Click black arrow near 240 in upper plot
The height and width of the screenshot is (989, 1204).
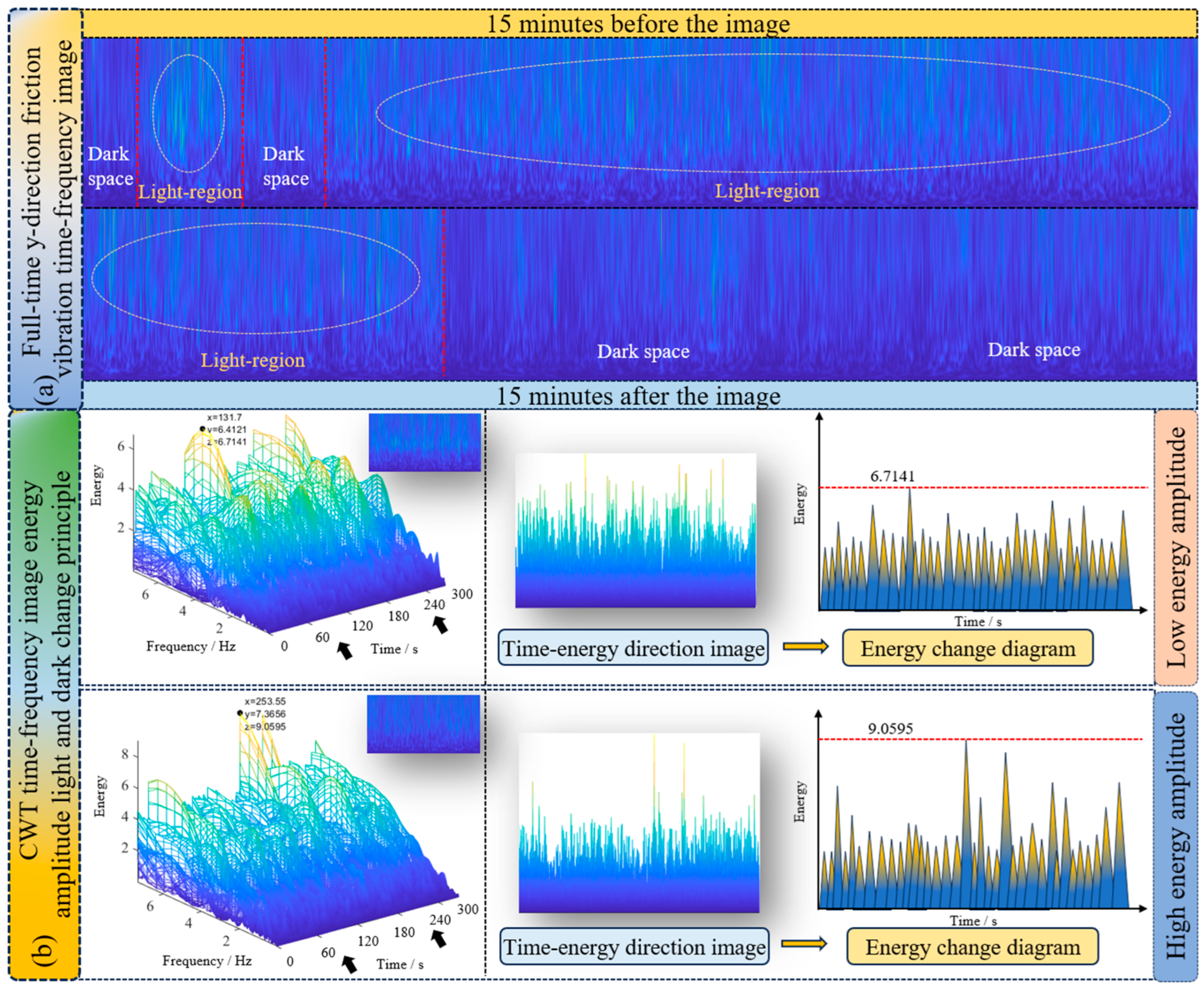440,625
